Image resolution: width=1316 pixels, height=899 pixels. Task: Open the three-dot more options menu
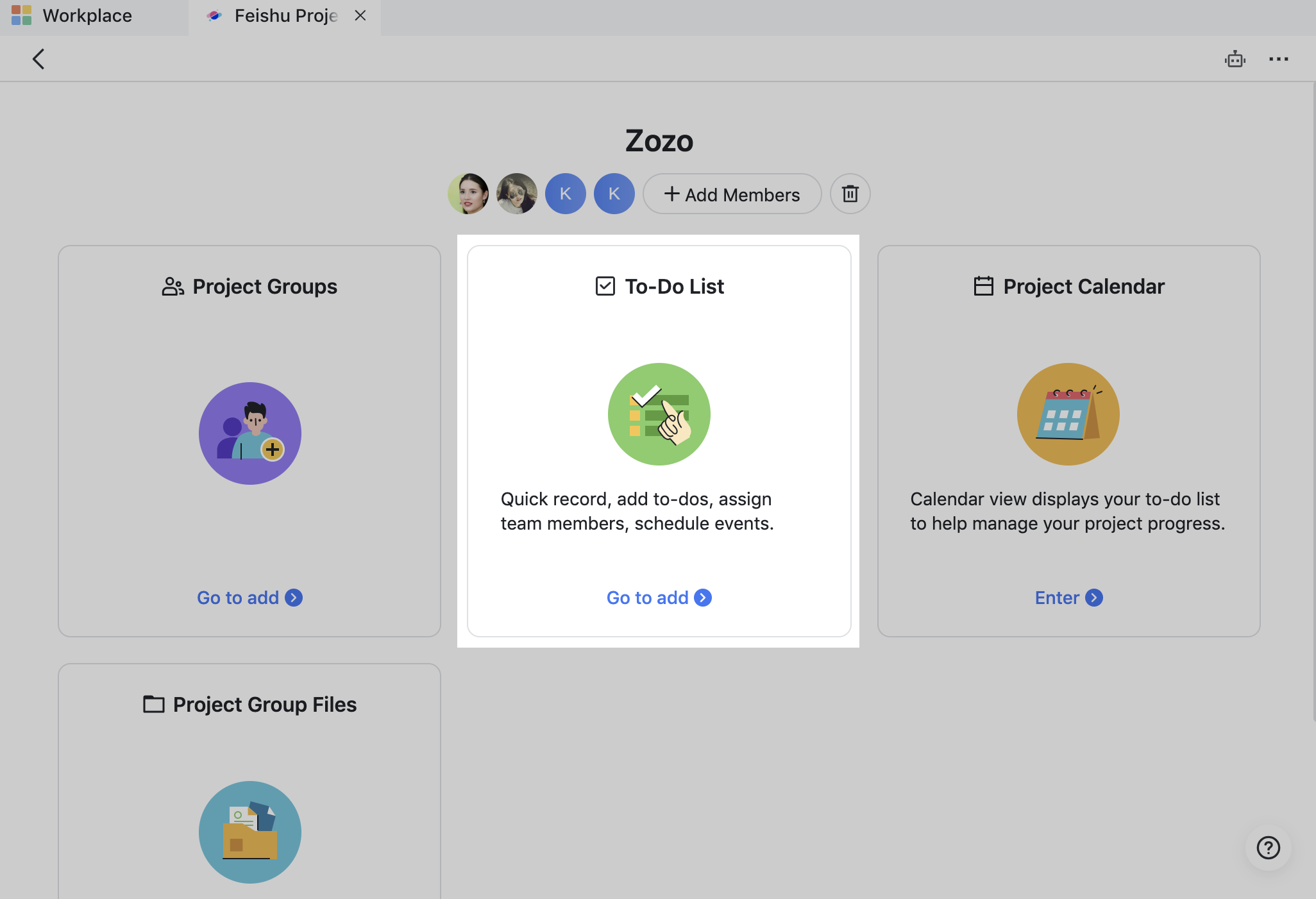click(x=1278, y=59)
